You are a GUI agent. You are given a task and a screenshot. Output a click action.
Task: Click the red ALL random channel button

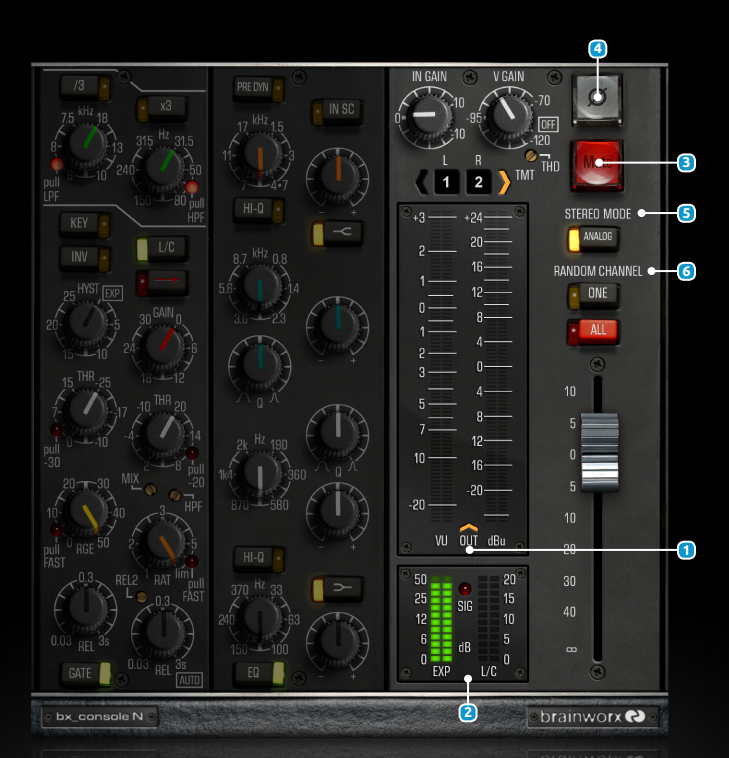(x=593, y=332)
